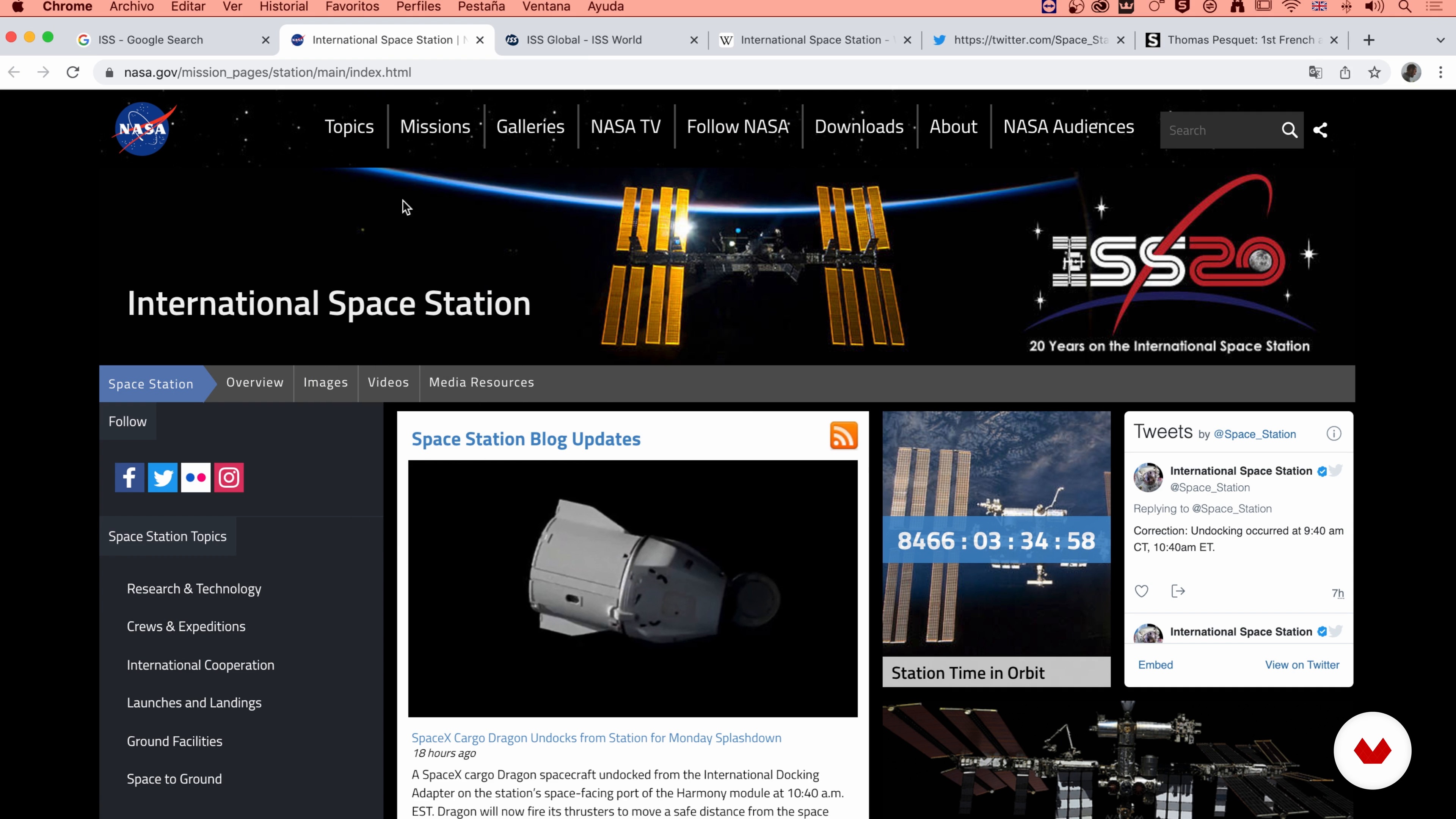
Task: Open the NASA Audiences navigation menu
Action: [x=1068, y=127]
